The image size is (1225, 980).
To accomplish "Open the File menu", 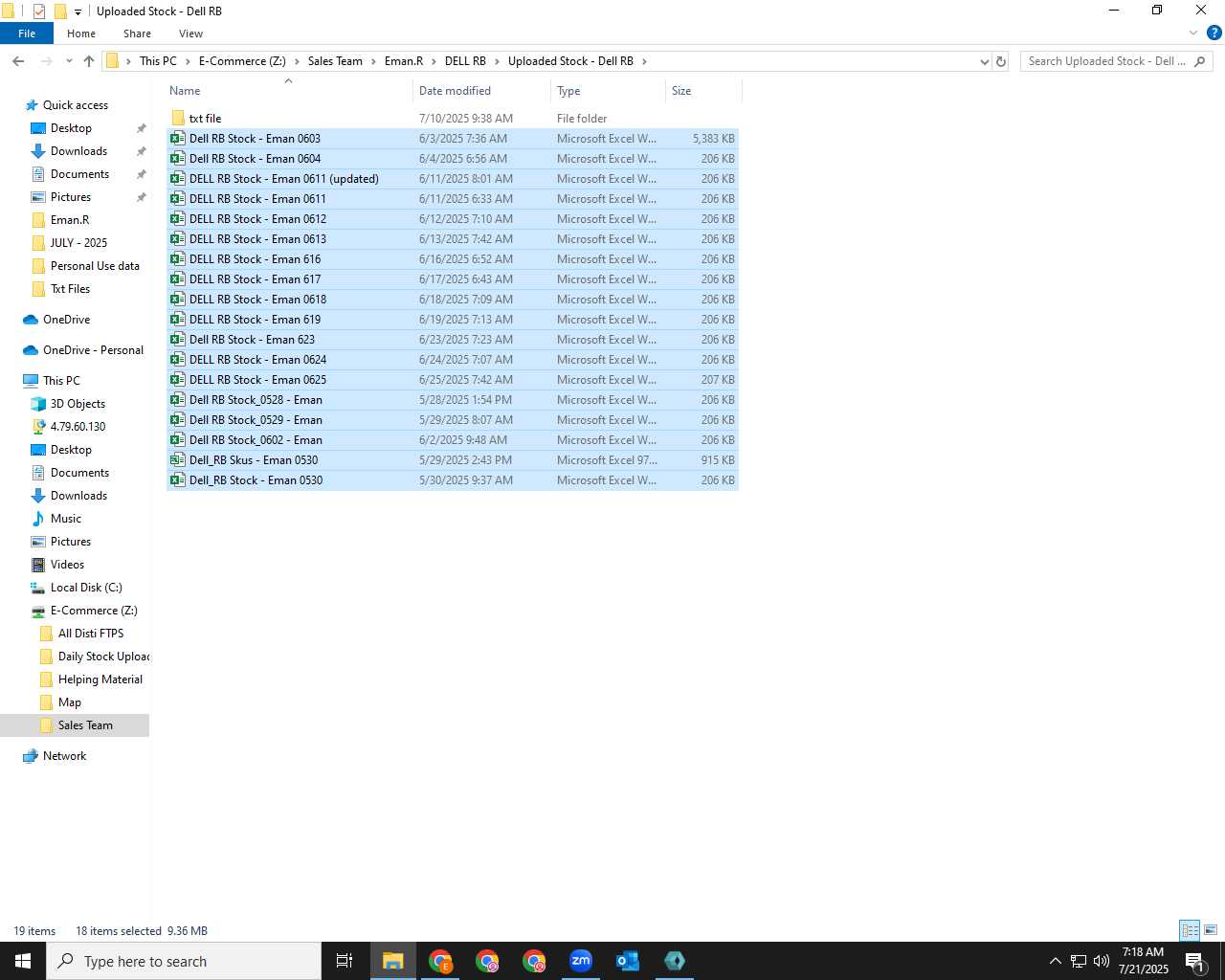I will tap(27, 33).
